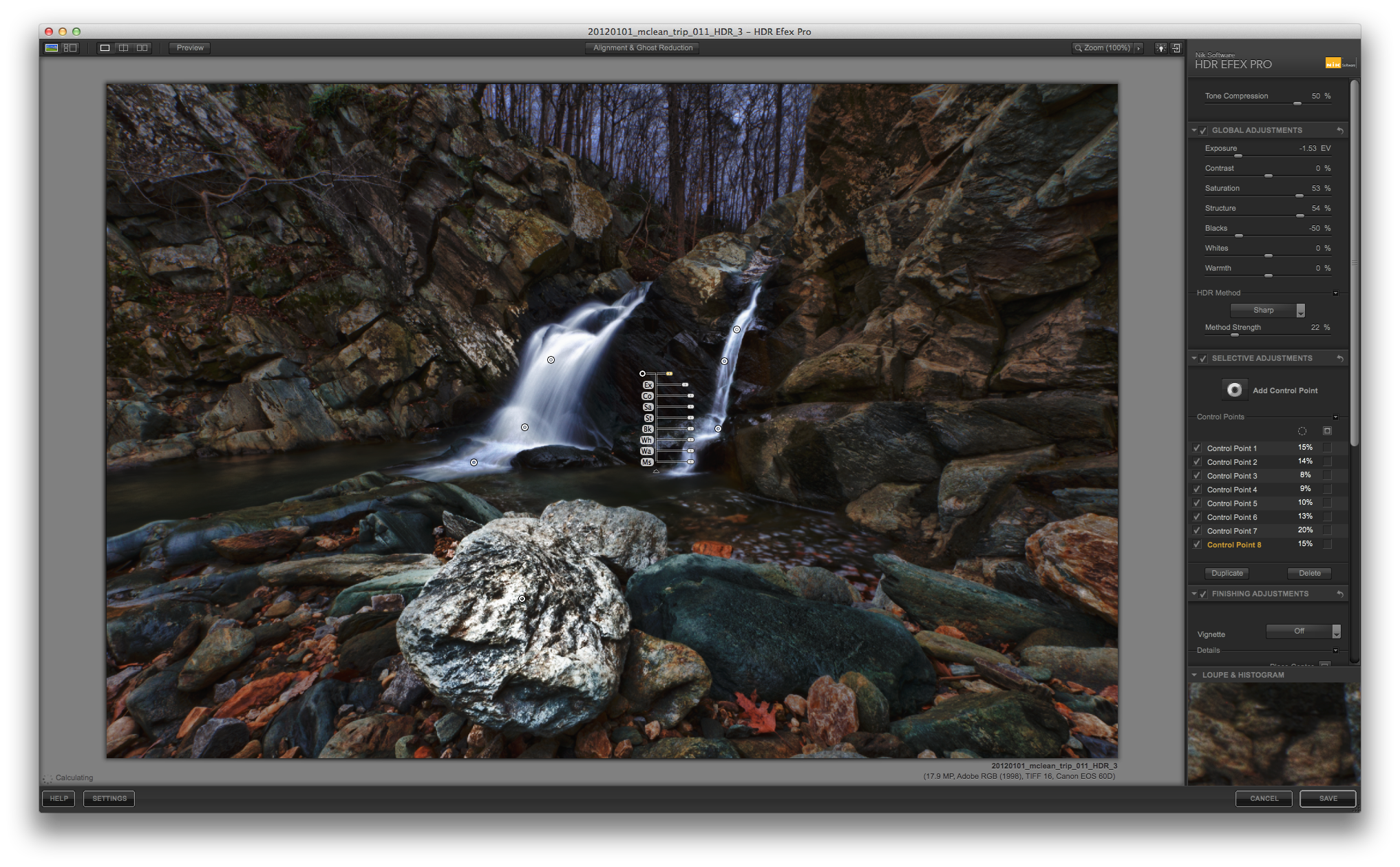Viewport: 1400px width, 867px height.
Task: Uncheck Control Point 8
Action: (1197, 544)
